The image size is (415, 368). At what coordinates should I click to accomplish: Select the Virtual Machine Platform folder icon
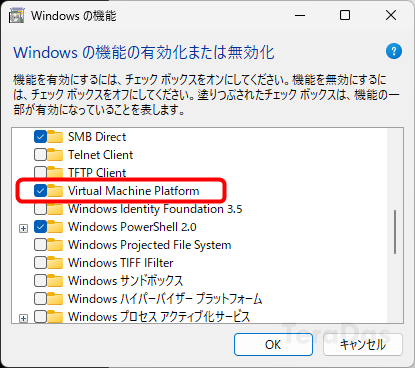(55, 191)
